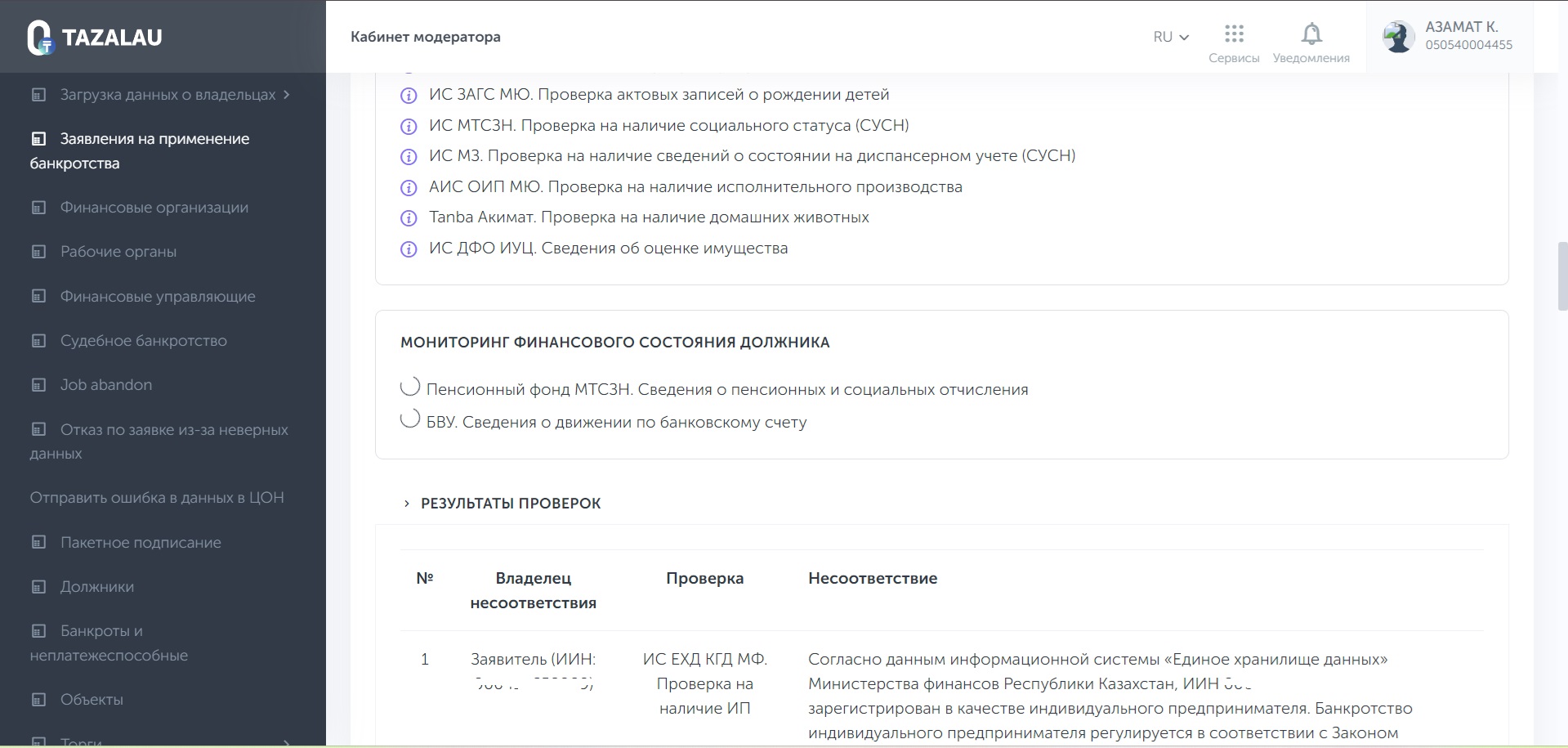The width and height of the screenshot is (1568, 748).
Task: Click Отправить ошибка в данных в ЦОН
Action: pyautogui.click(x=157, y=498)
